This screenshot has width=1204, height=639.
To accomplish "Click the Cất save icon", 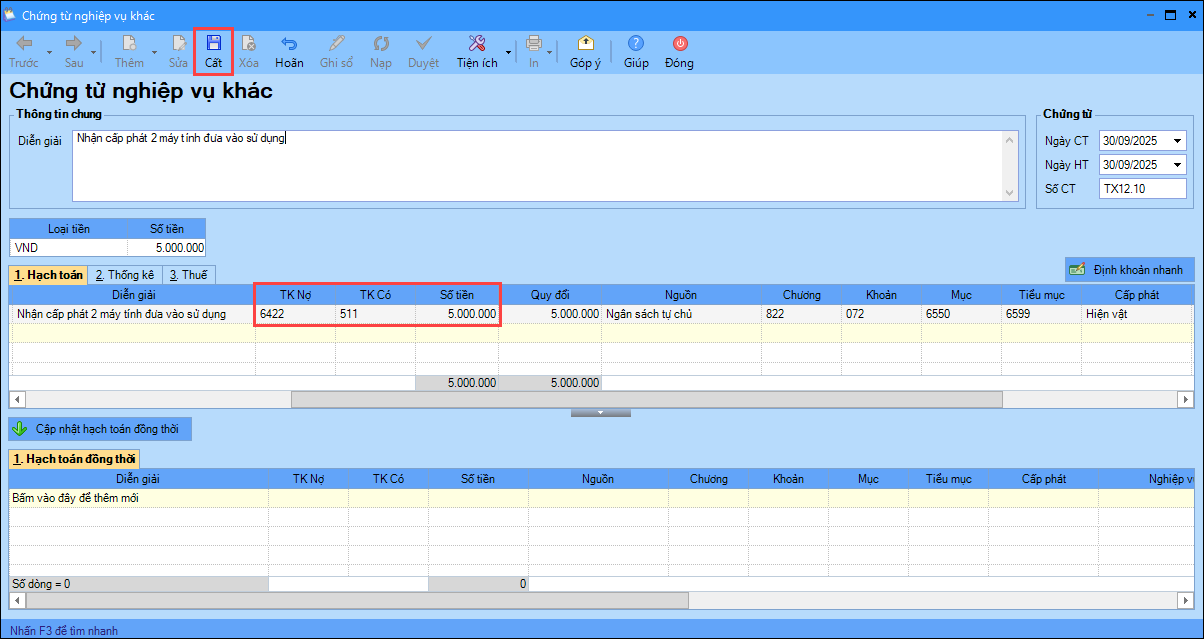I will click(213, 44).
